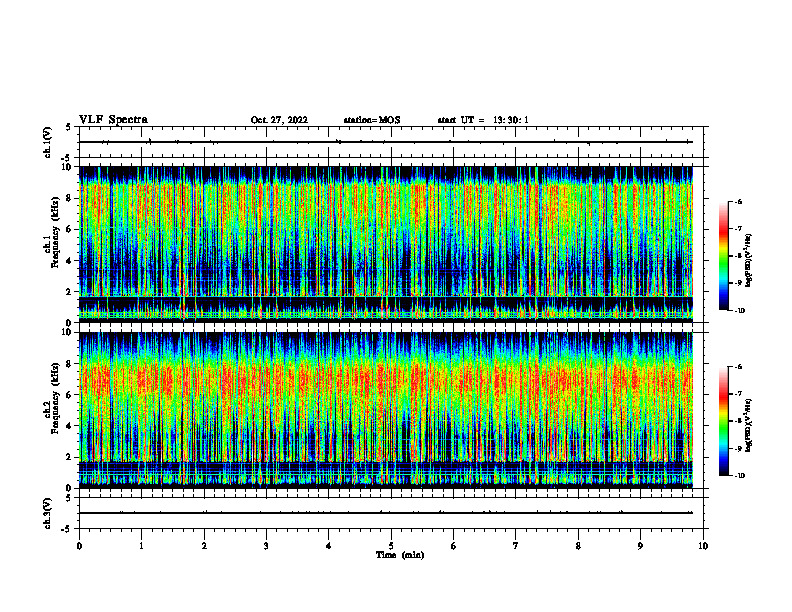Click the "-6" label on ch.1 color bar

[x=738, y=201]
